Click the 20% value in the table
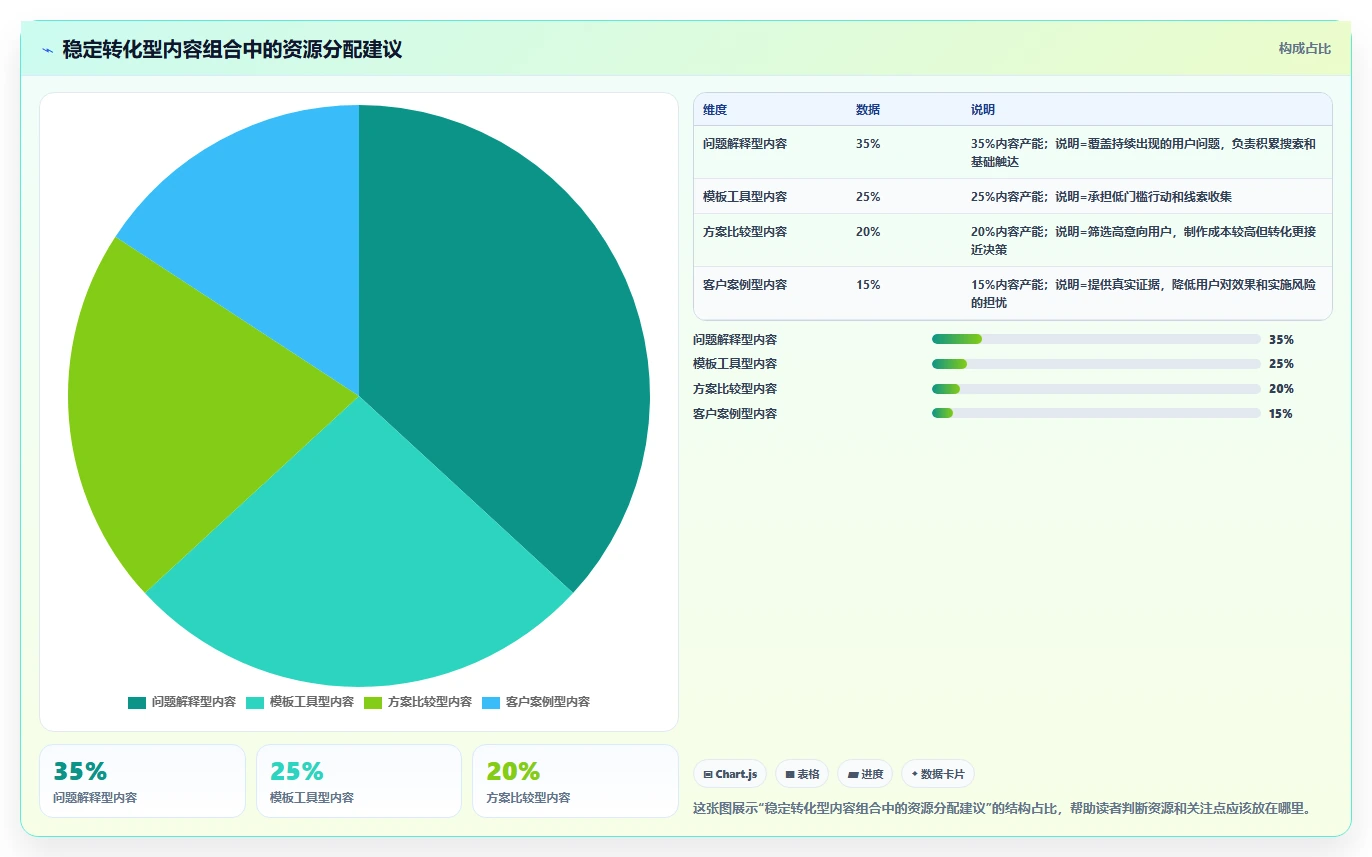The width and height of the screenshot is (1372, 857). point(868,232)
